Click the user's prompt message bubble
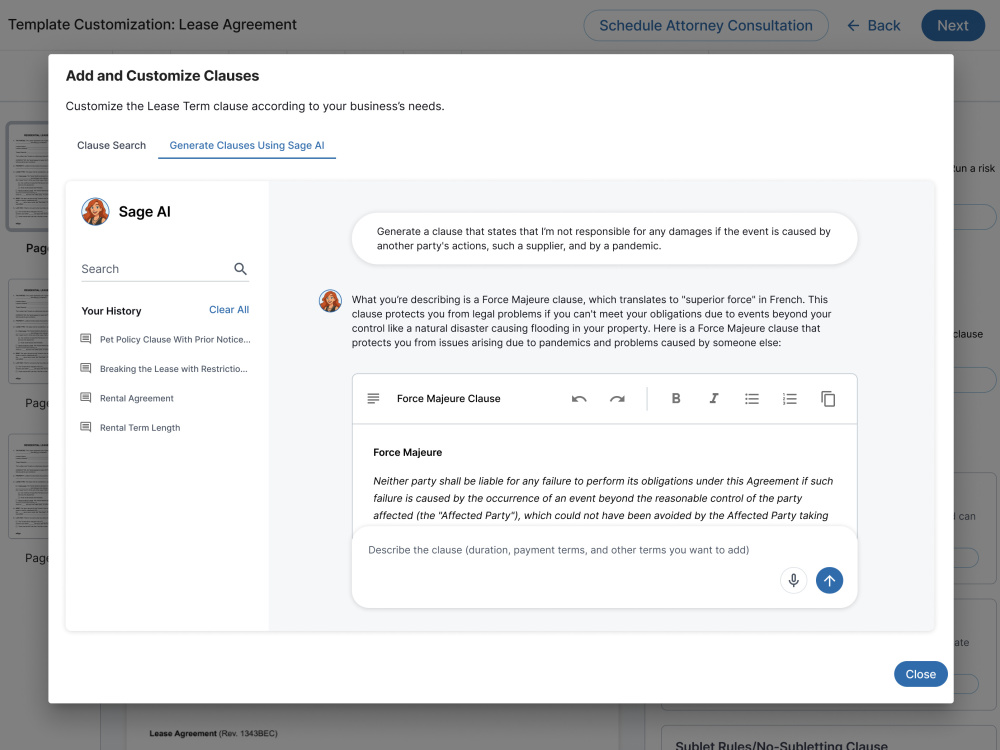The image size is (1000, 750). pyautogui.click(x=604, y=239)
